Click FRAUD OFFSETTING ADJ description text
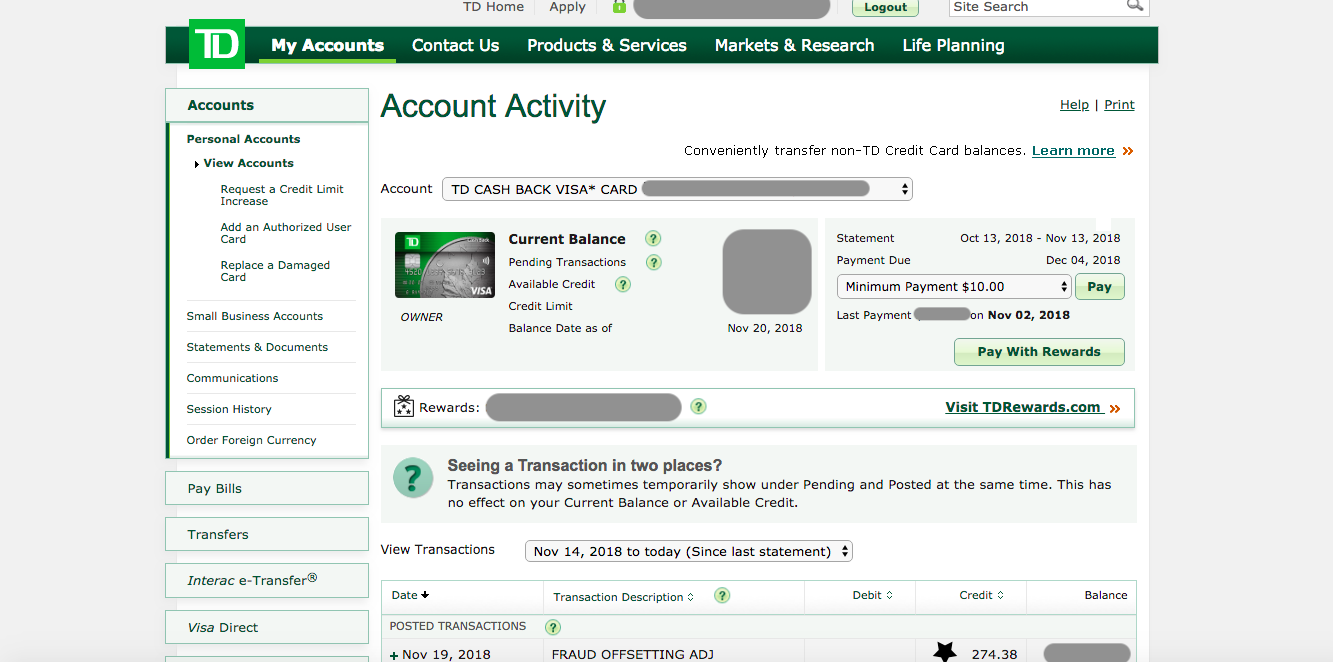 (633, 655)
